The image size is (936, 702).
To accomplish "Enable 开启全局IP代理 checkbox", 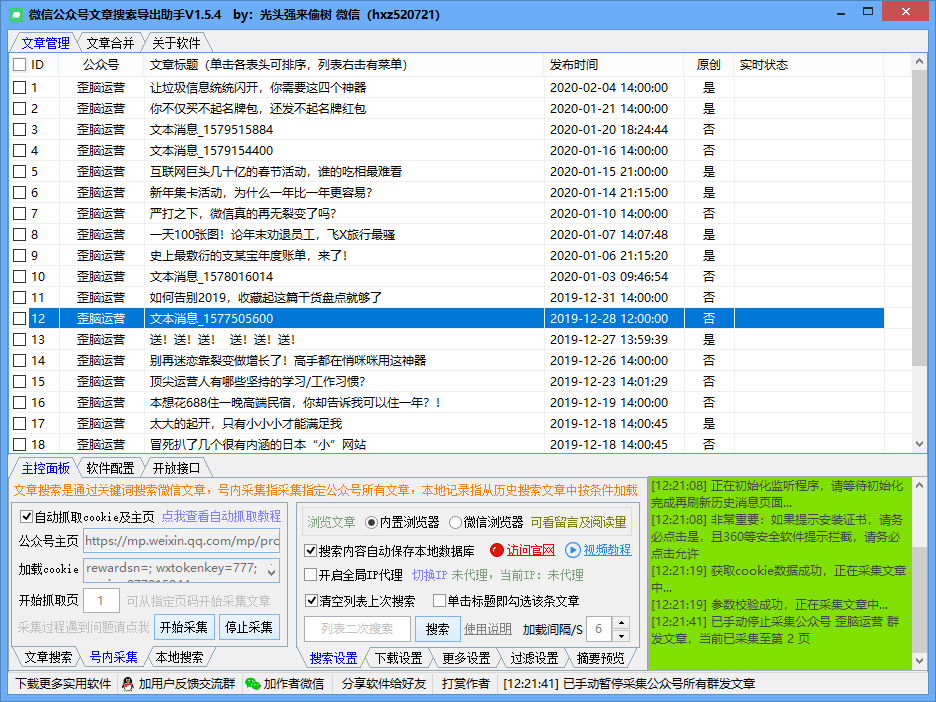I will coord(310,575).
